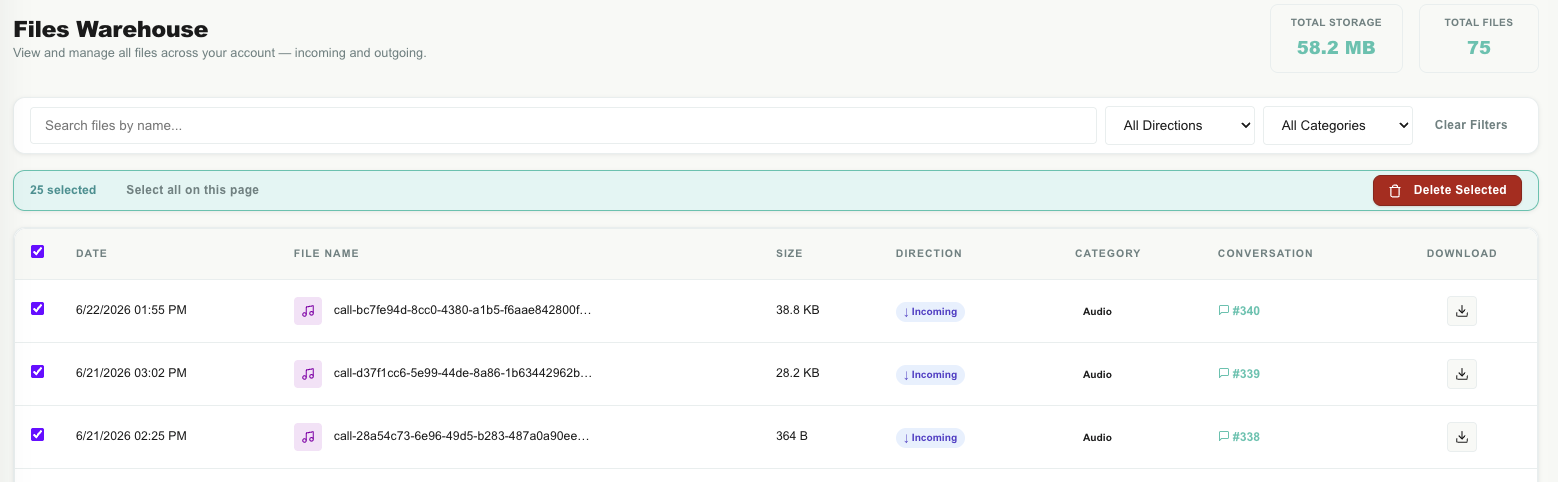Click Clear Filters

1471,125
